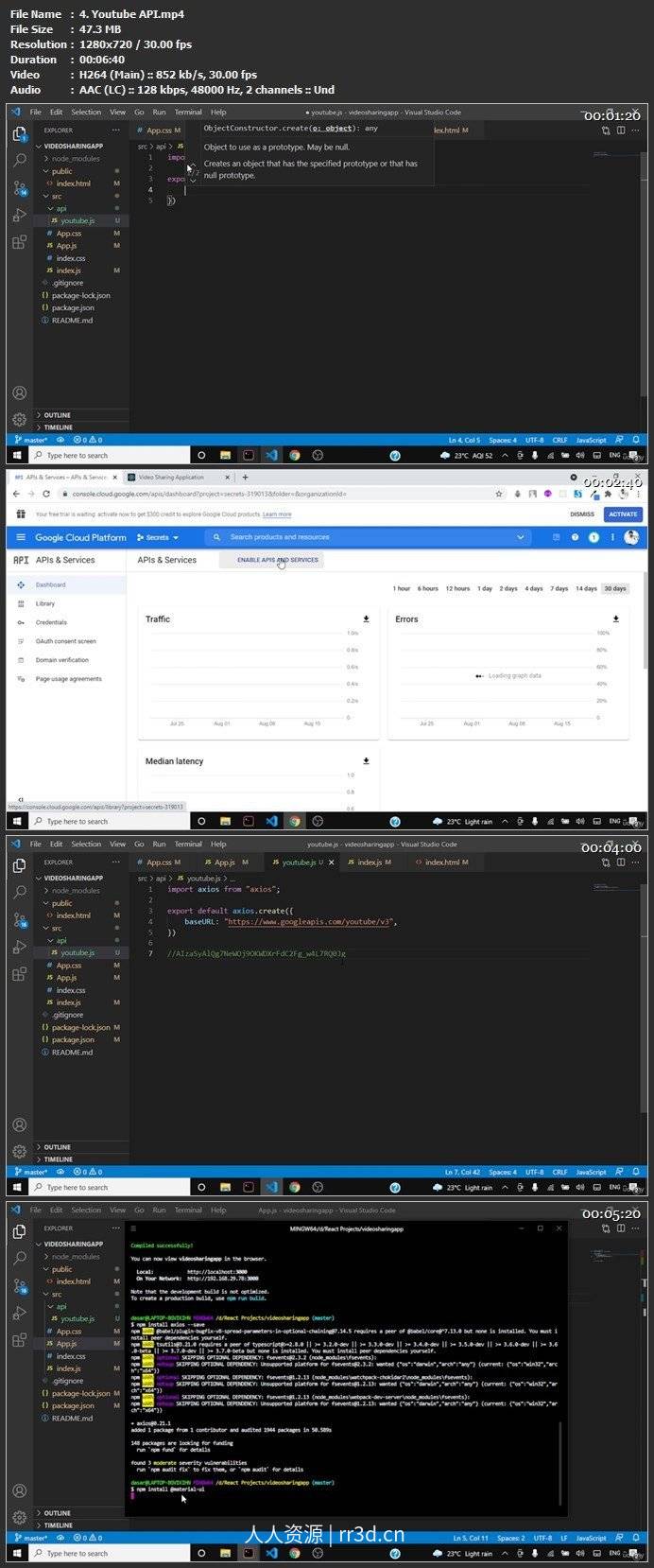654x1568 pixels.
Task: Click the Google Cloud help question-mark icon
Action: [575, 537]
